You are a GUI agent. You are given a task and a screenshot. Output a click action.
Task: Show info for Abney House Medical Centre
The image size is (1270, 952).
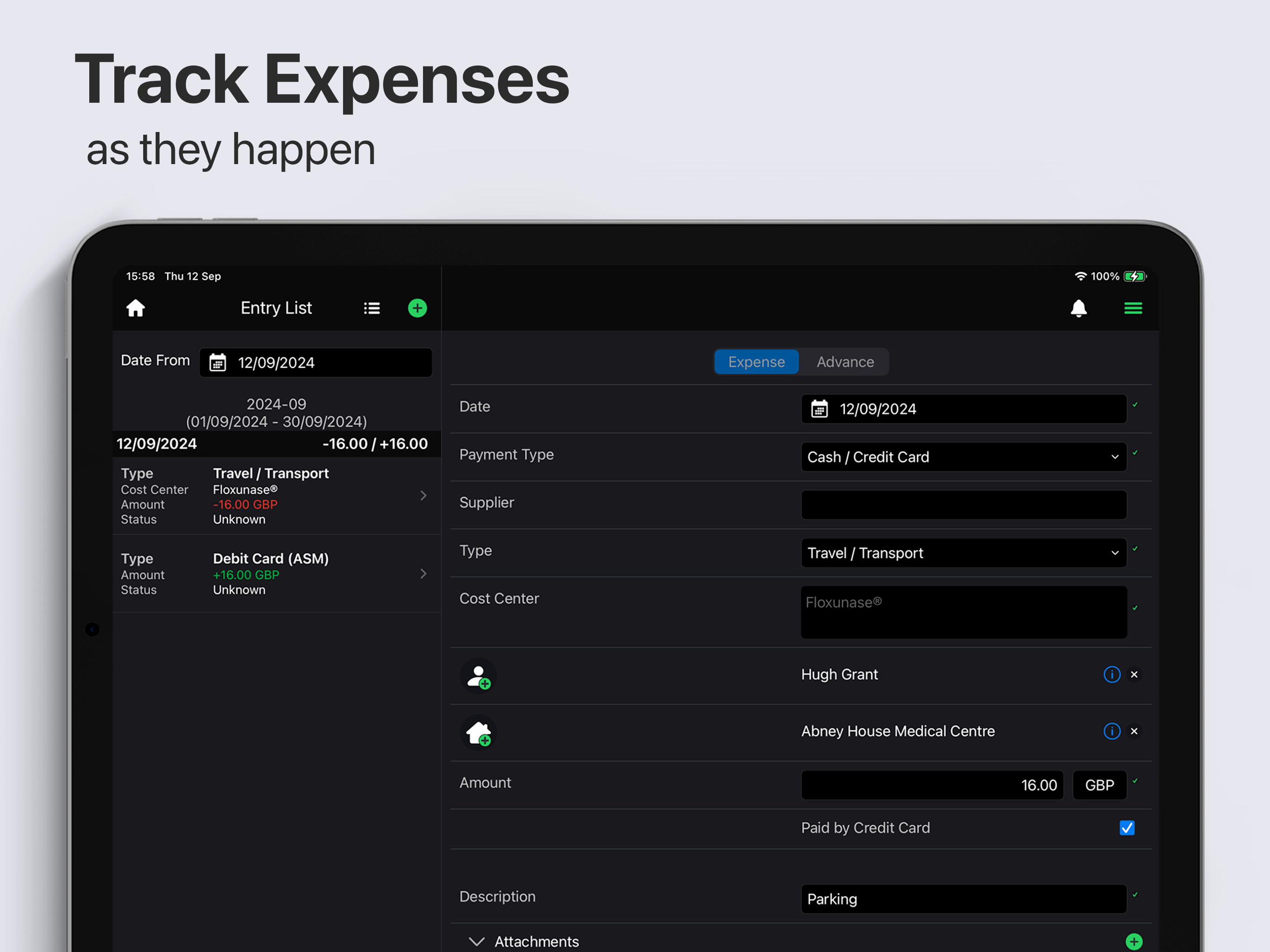1111,731
